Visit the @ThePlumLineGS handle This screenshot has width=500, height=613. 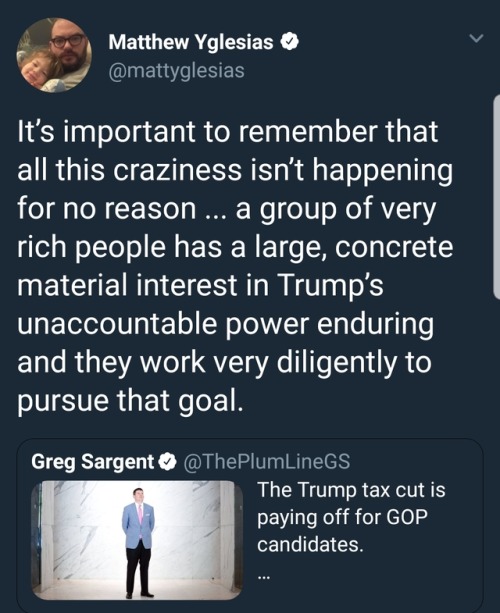point(267,461)
